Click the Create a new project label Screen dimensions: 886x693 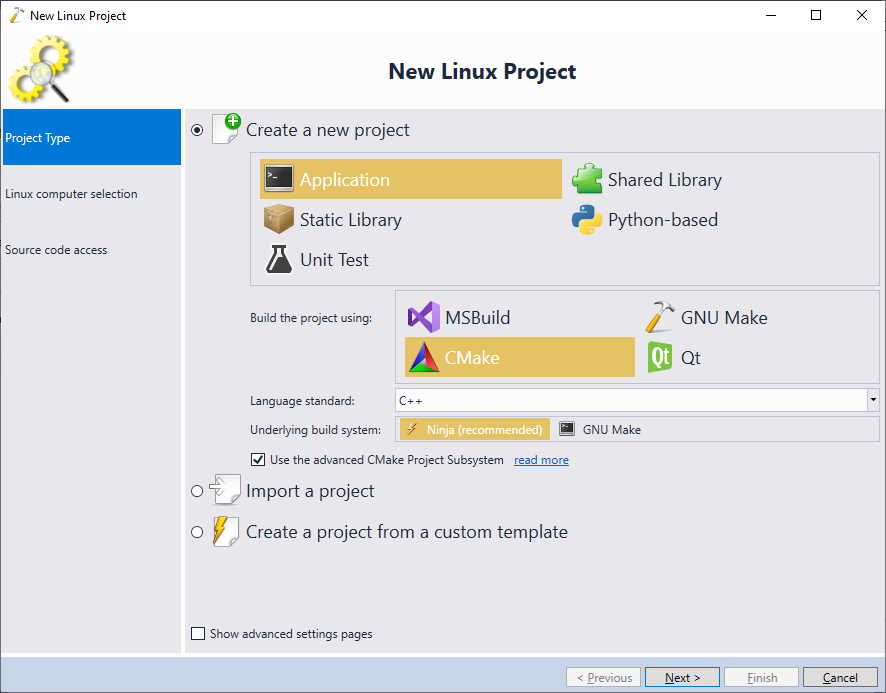[x=327, y=130]
